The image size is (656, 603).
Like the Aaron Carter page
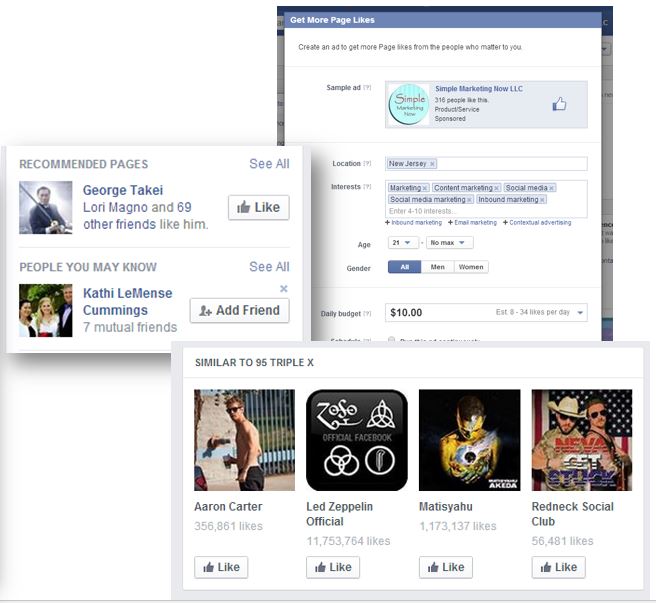221,567
